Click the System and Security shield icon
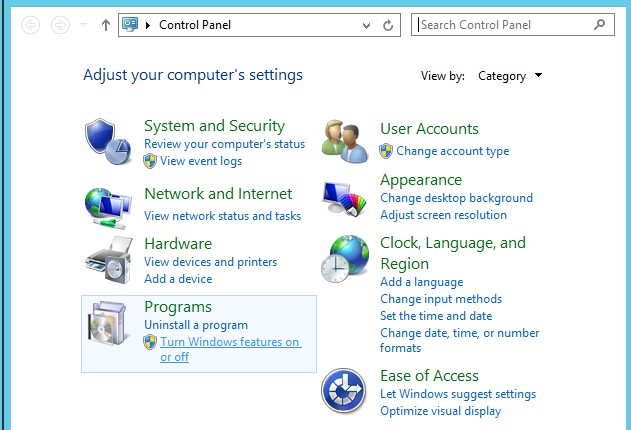Viewport: 631px width, 430px height. pos(108,142)
